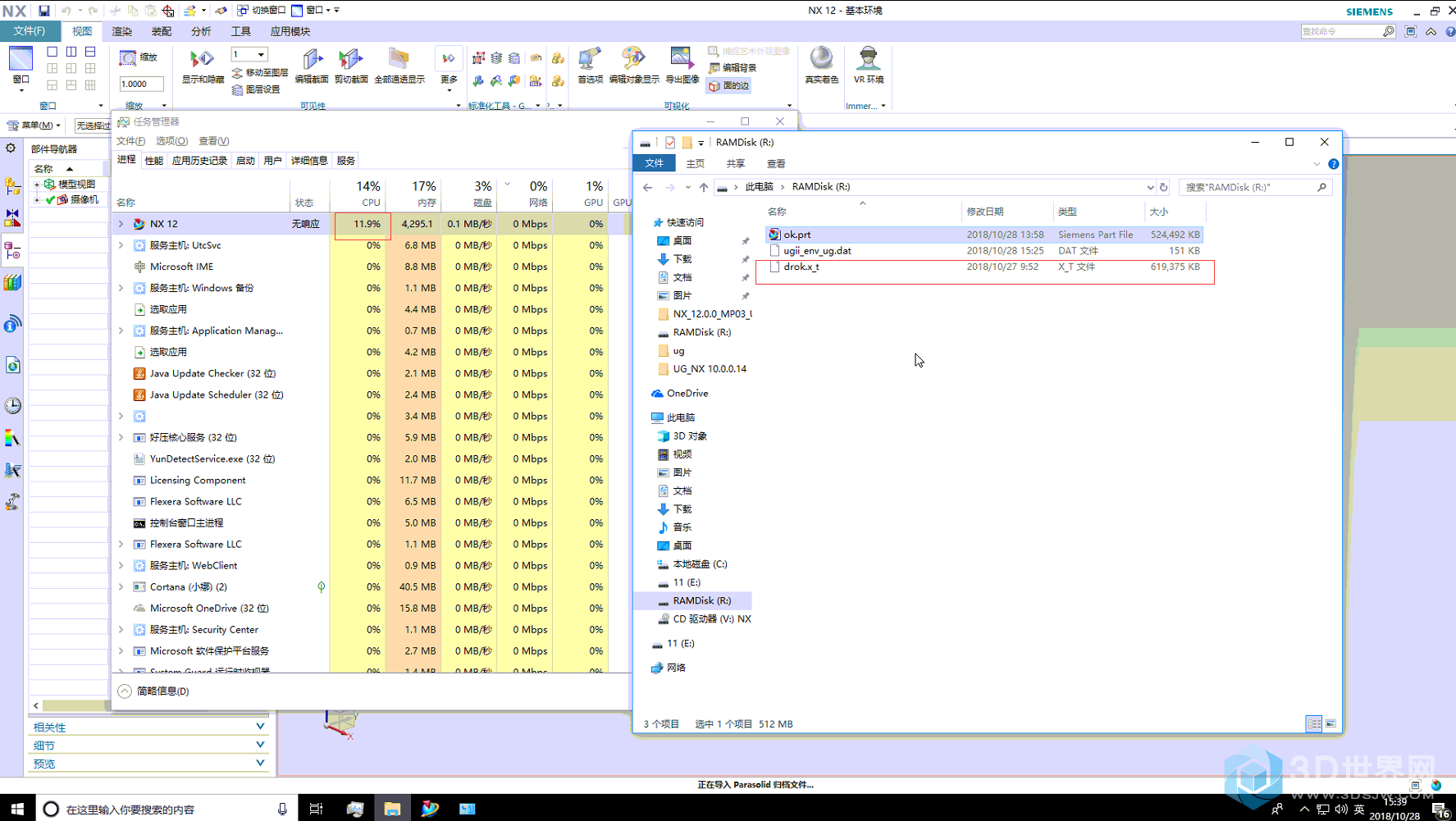
Task: Click the 缩放 (Zoom) tool icon
Action: click(128, 57)
